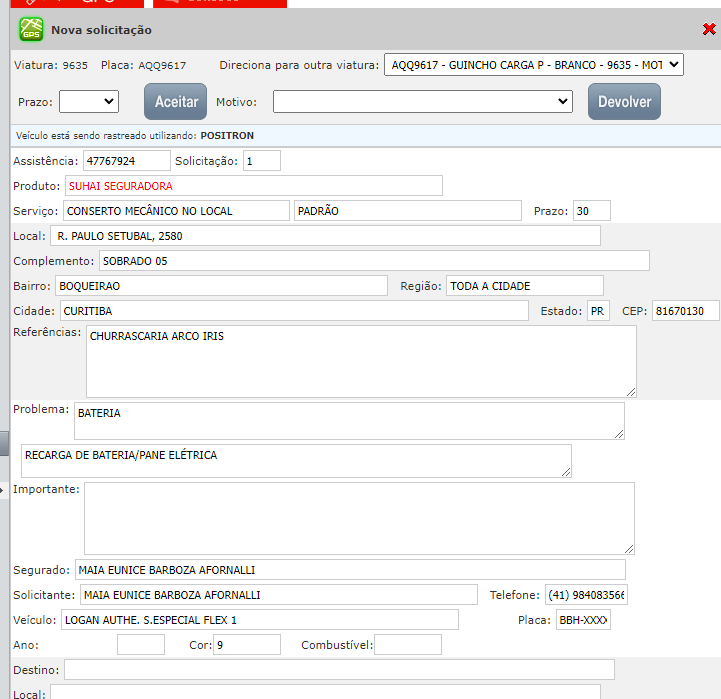This screenshot has height=699, width=721.
Task: Expand Direciona para outra viatura list
Action: pos(533,65)
